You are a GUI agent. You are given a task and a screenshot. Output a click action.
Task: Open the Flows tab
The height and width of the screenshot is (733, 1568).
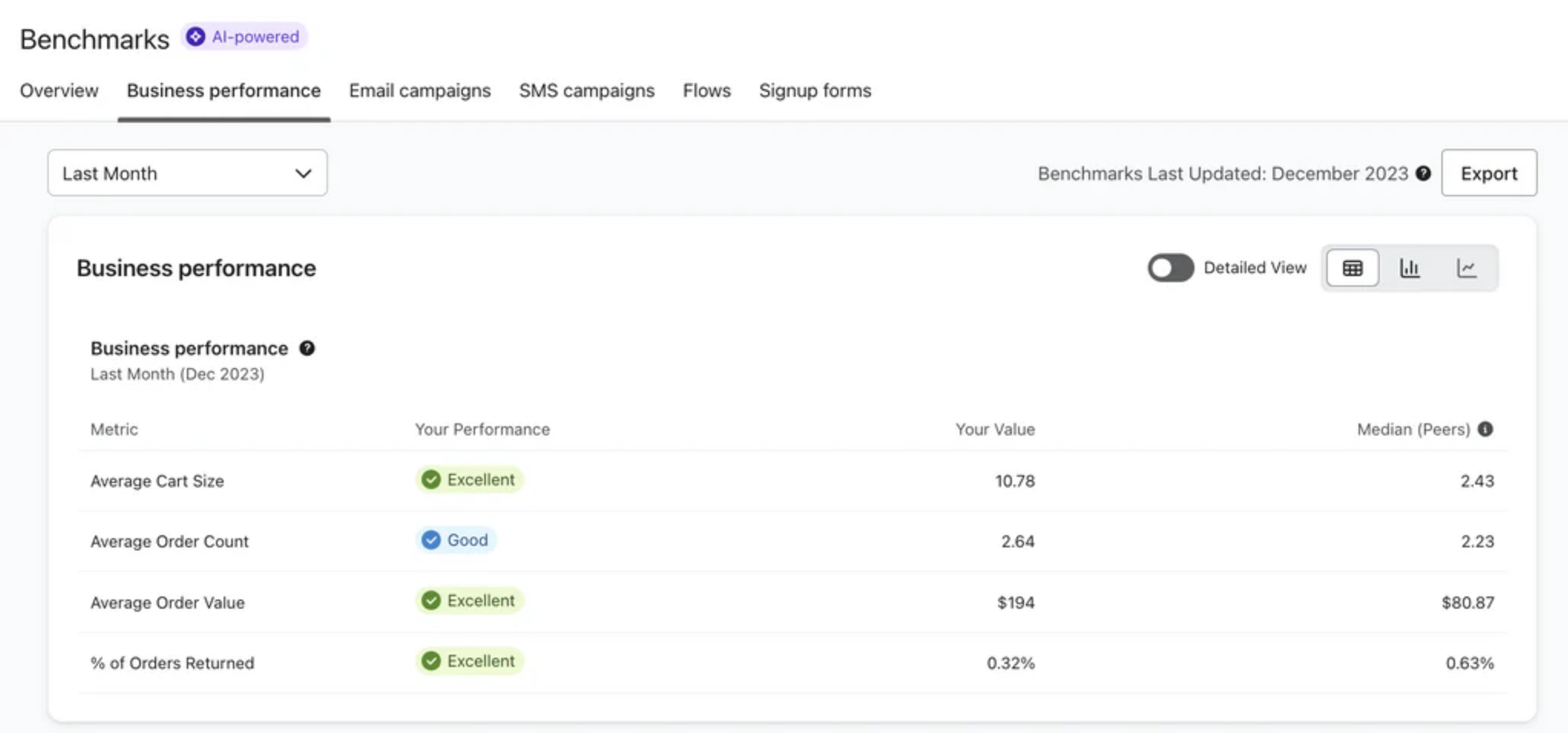click(x=706, y=91)
